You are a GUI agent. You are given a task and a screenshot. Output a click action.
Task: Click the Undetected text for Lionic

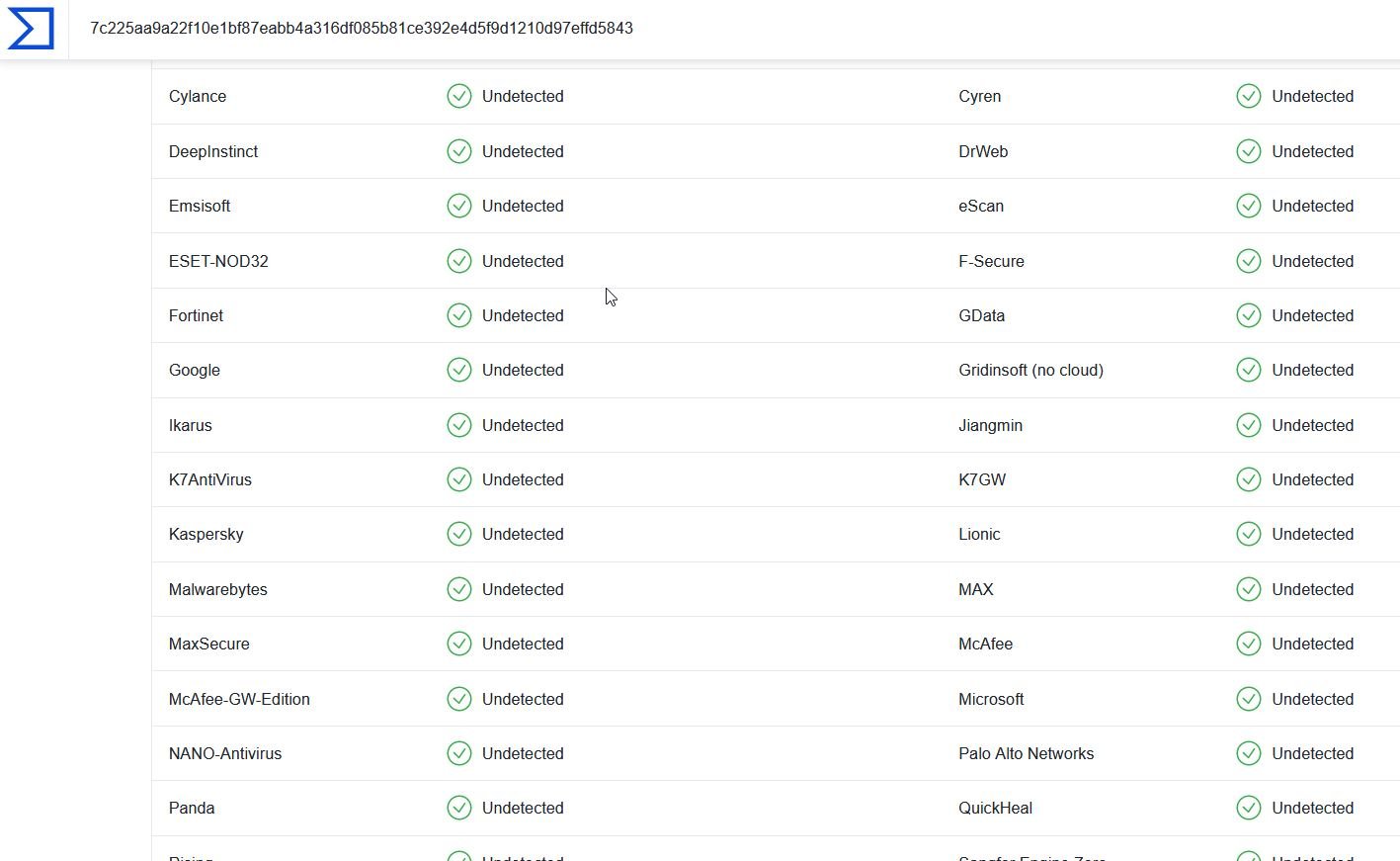pyautogui.click(x=1312, y=534)
